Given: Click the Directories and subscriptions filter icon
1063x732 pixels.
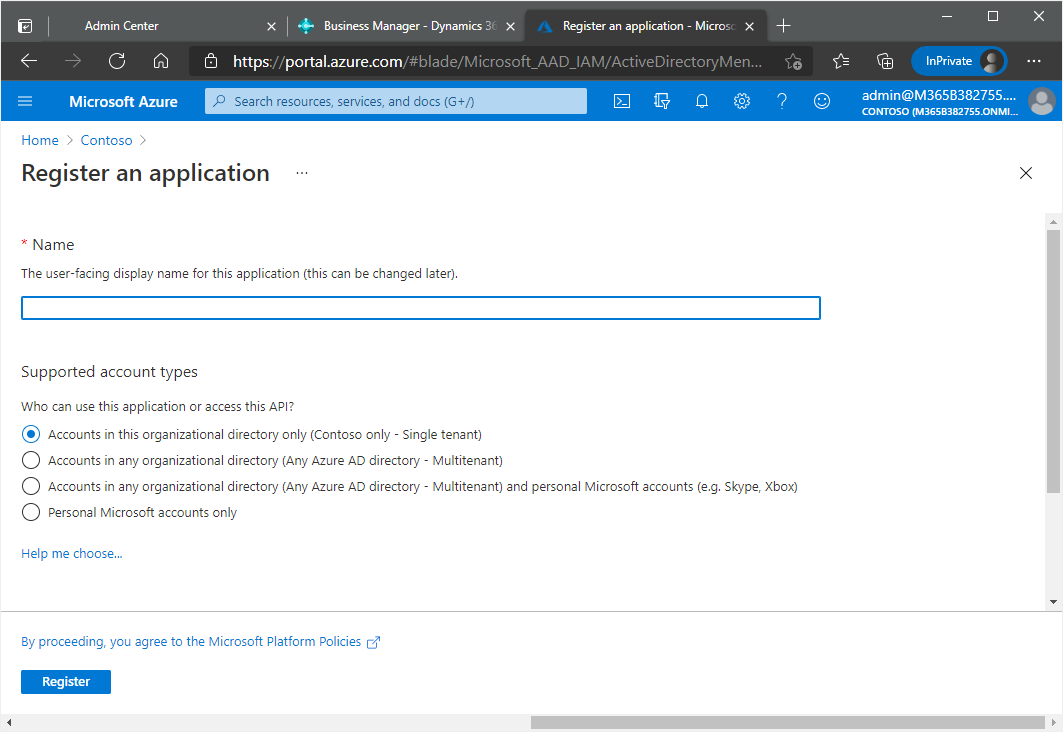Looking at the screenshot, I should pyautogui.click(x=662, y=101).
